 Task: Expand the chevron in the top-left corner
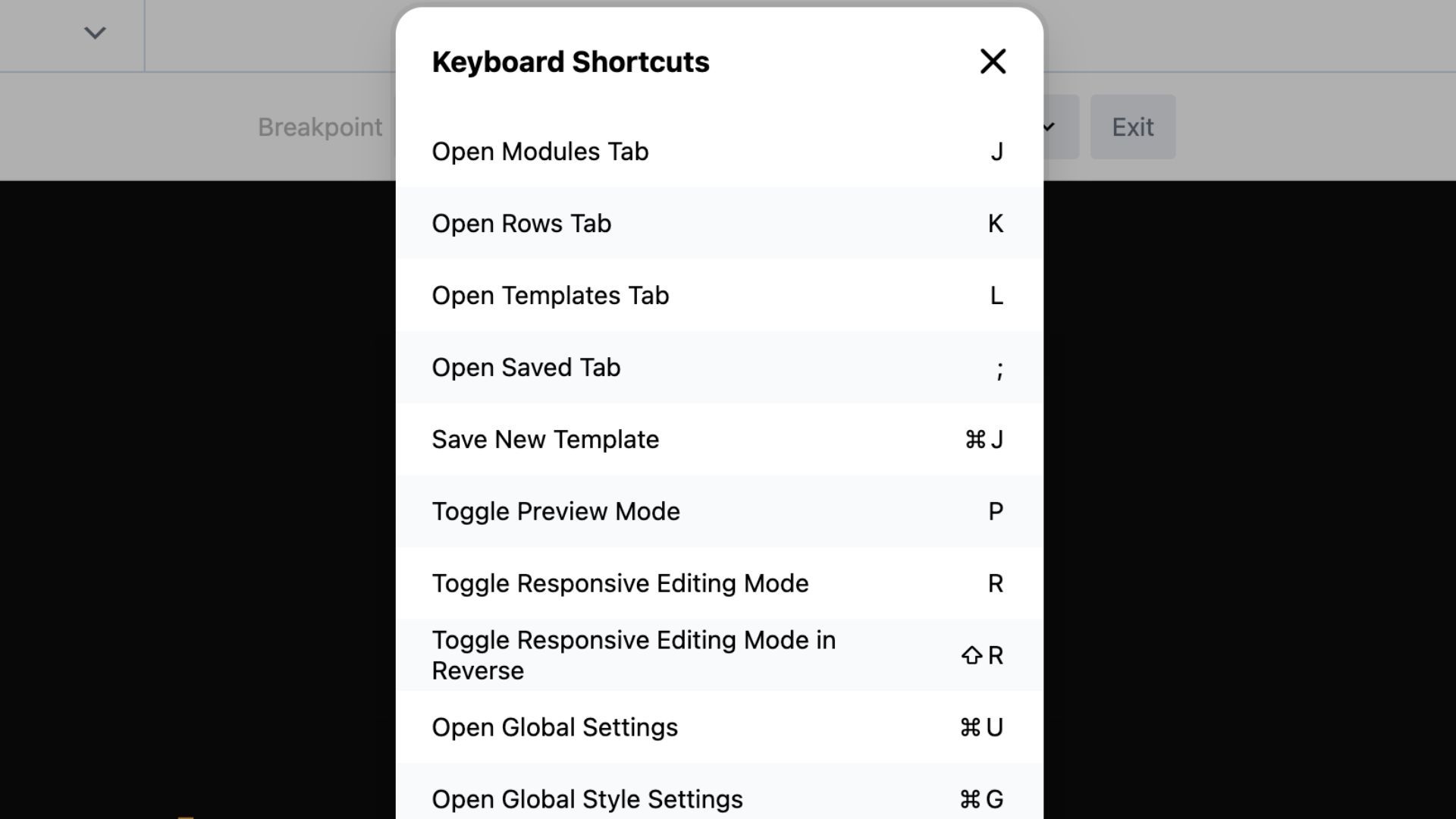(95, 33)
